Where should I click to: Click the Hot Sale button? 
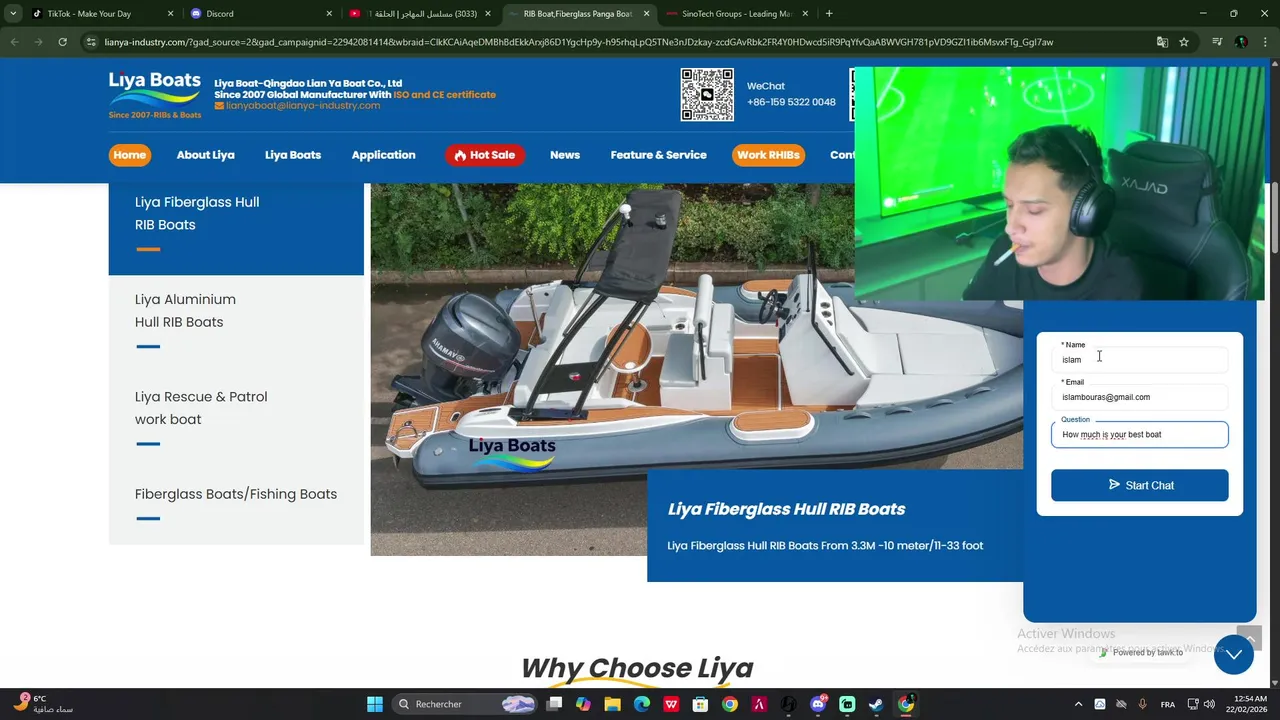485,155
